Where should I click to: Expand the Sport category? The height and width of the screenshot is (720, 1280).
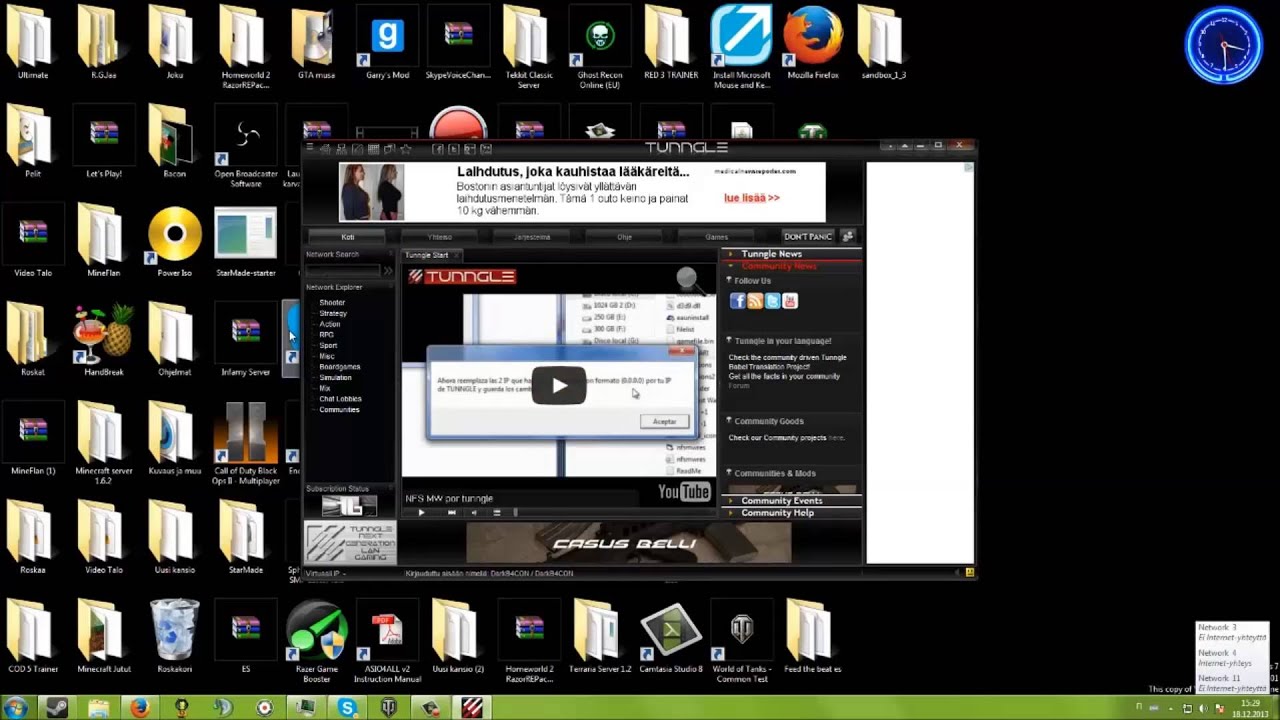[328, 346]
